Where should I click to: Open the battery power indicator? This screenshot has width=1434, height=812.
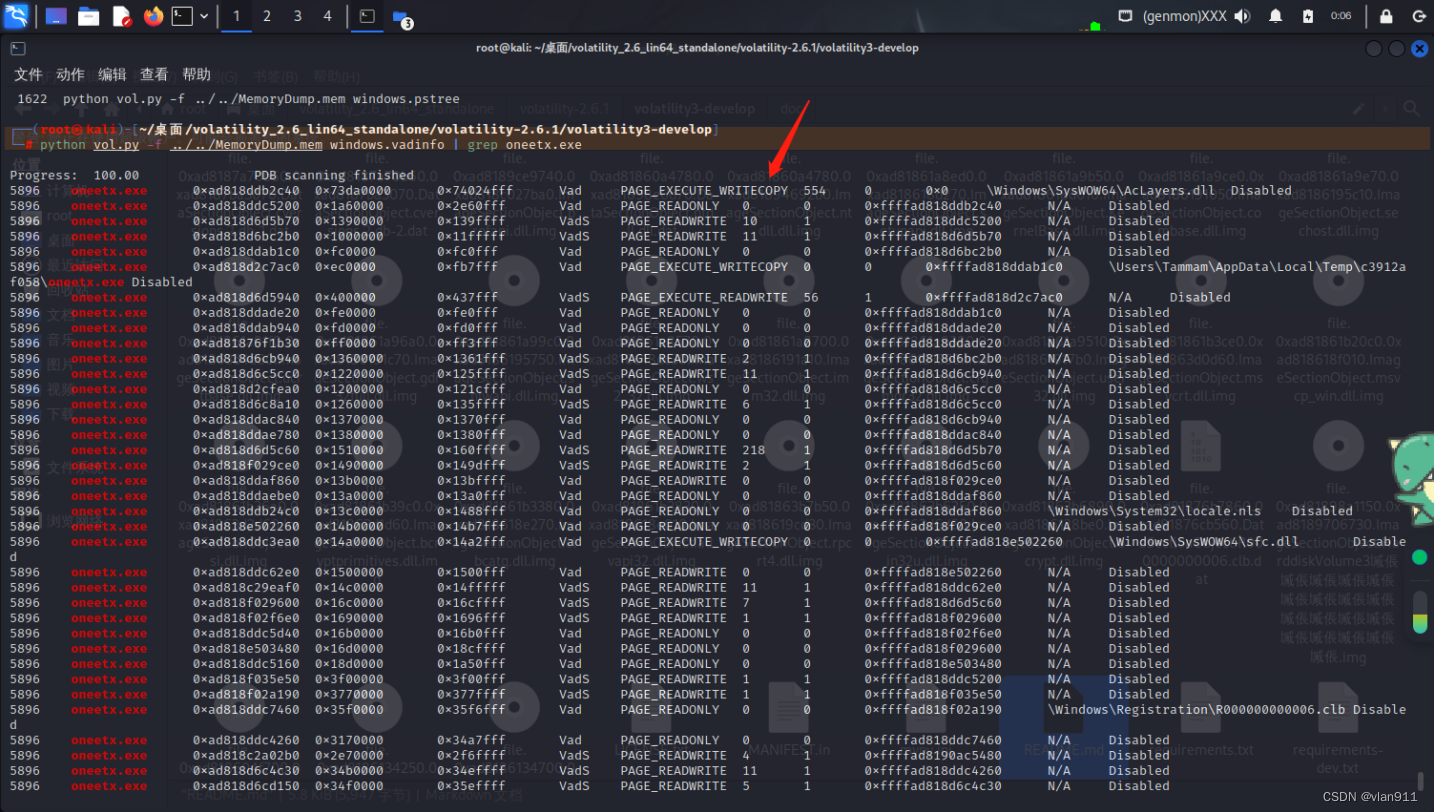pos(1308,16)
